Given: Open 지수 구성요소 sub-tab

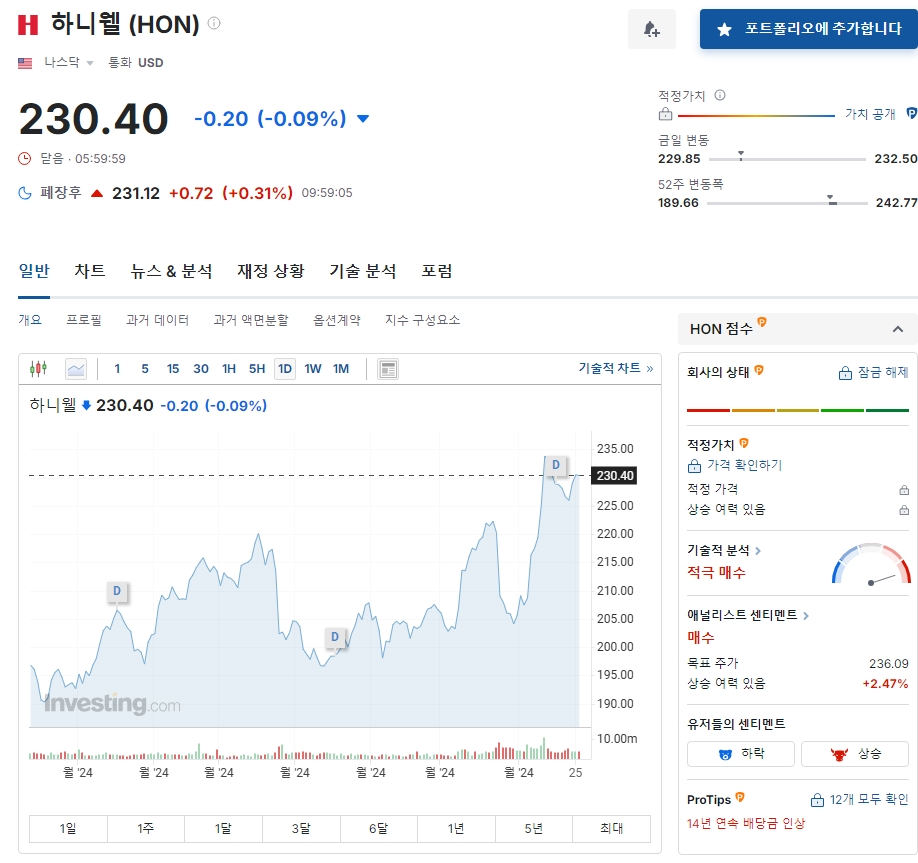Looking at the screenshot, I should pyautogui.click(x=422, y=320).
